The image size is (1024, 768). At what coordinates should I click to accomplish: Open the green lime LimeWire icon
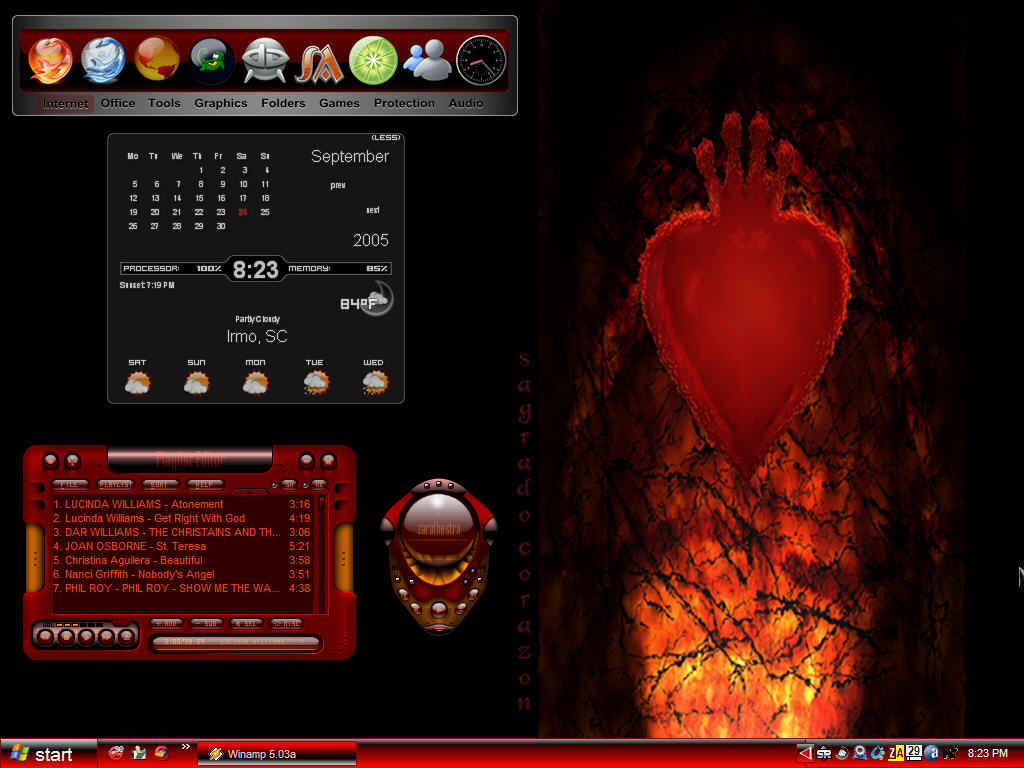coord(373,61)
